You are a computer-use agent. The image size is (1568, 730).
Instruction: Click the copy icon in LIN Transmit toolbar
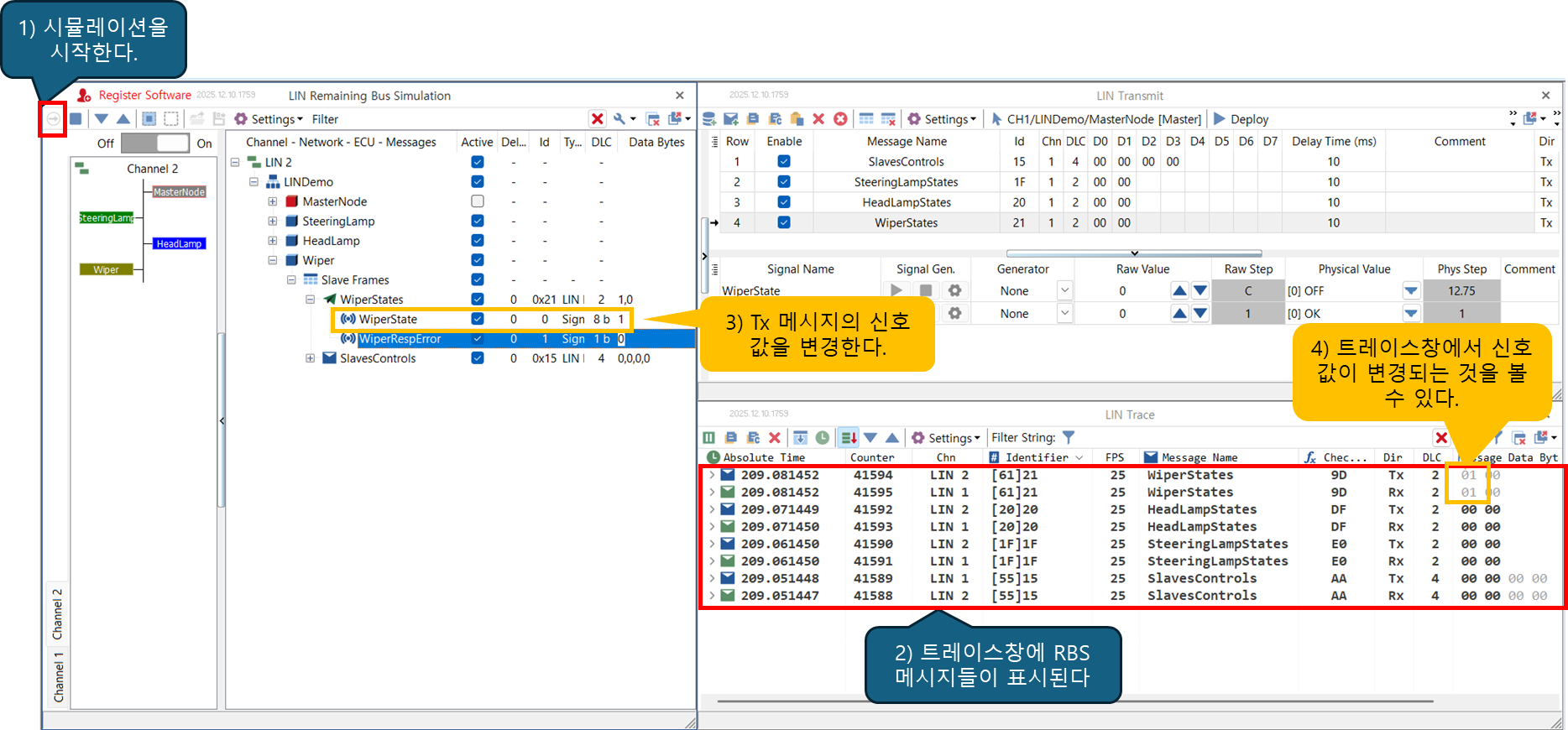753,119
